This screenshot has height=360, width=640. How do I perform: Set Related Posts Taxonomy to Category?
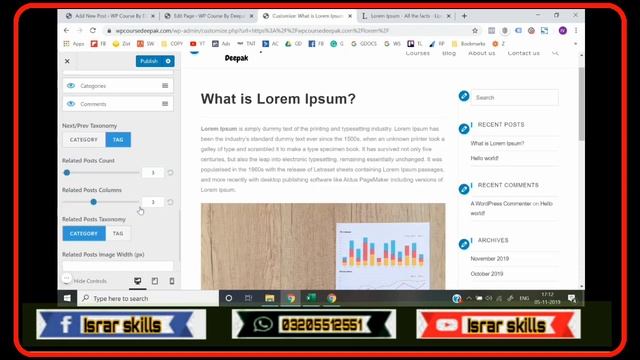[84, 233]
